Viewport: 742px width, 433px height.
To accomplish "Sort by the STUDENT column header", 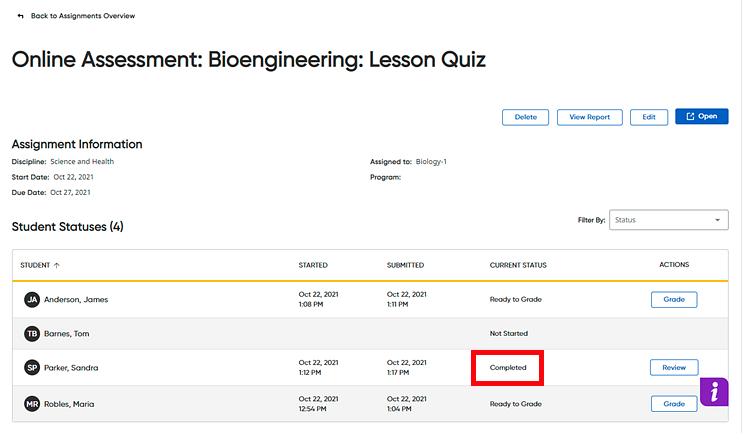I will [x=35, y=265].
